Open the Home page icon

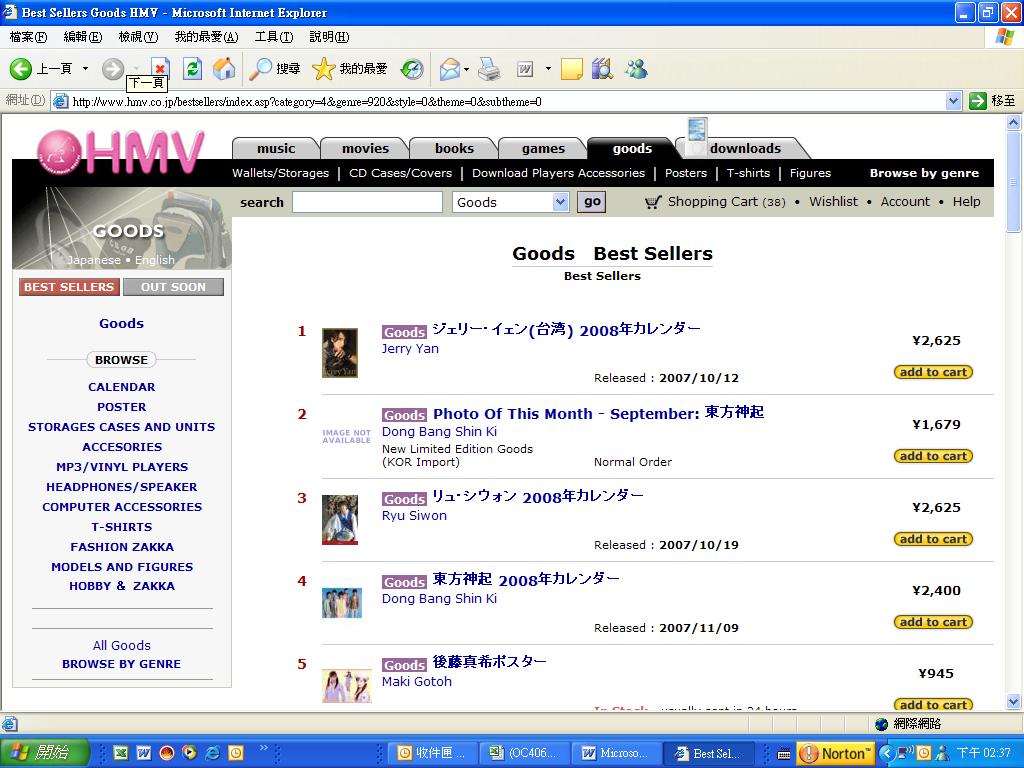(224, 69)
